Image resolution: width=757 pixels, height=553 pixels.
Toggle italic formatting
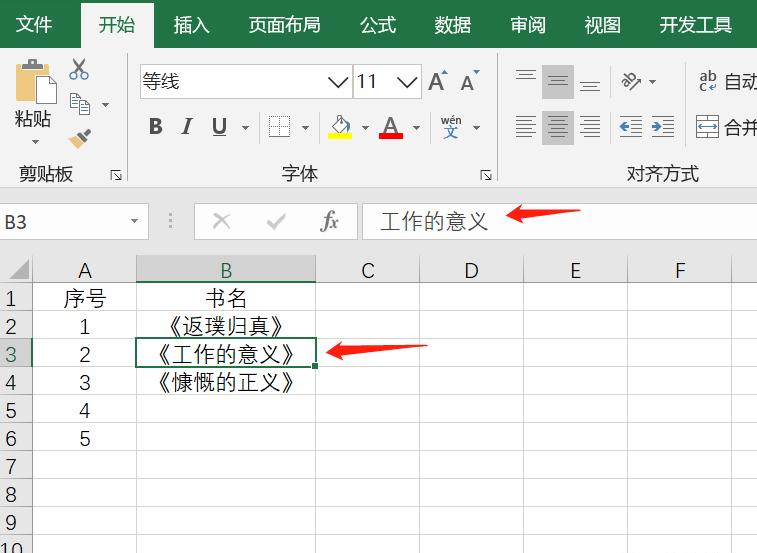(x=187, y=127)
